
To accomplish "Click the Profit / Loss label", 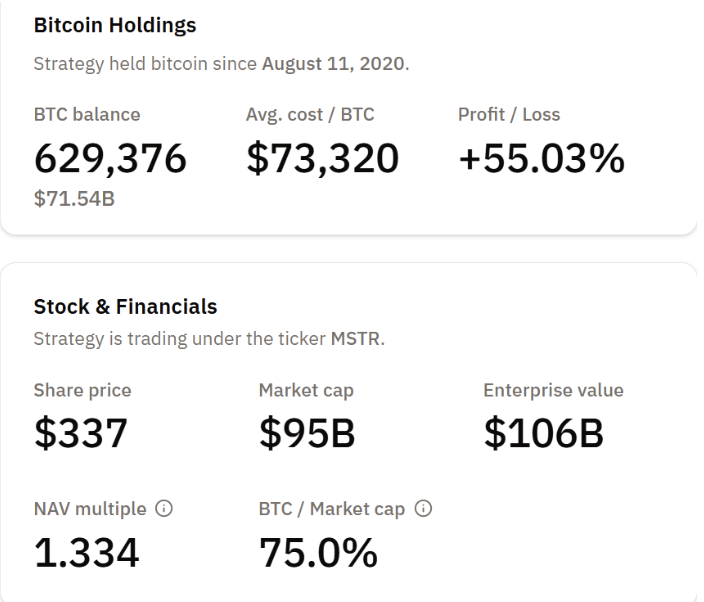I will pyautogui.click(x=509, y=114).
